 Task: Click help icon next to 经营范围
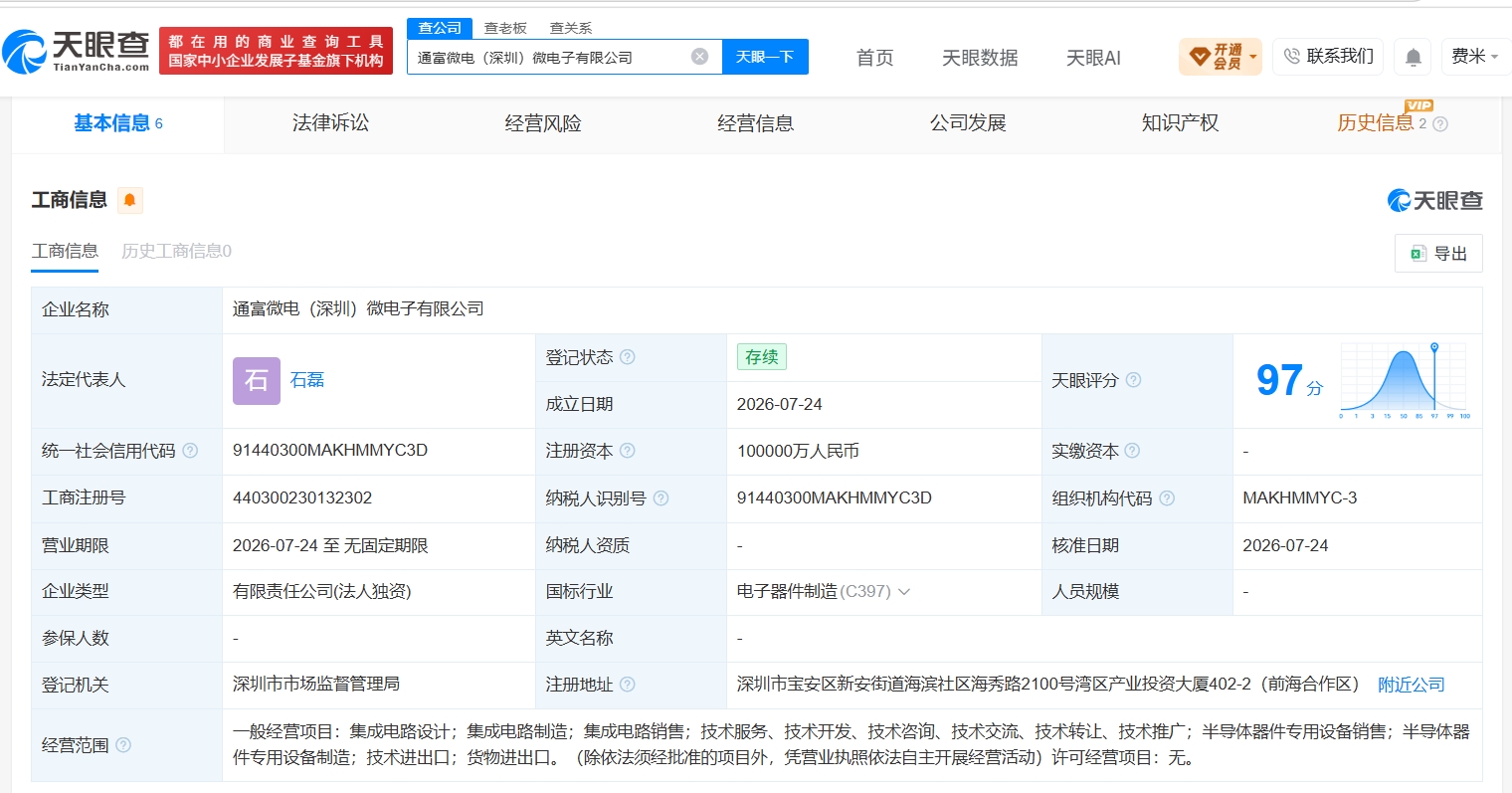tap(123, 745)
